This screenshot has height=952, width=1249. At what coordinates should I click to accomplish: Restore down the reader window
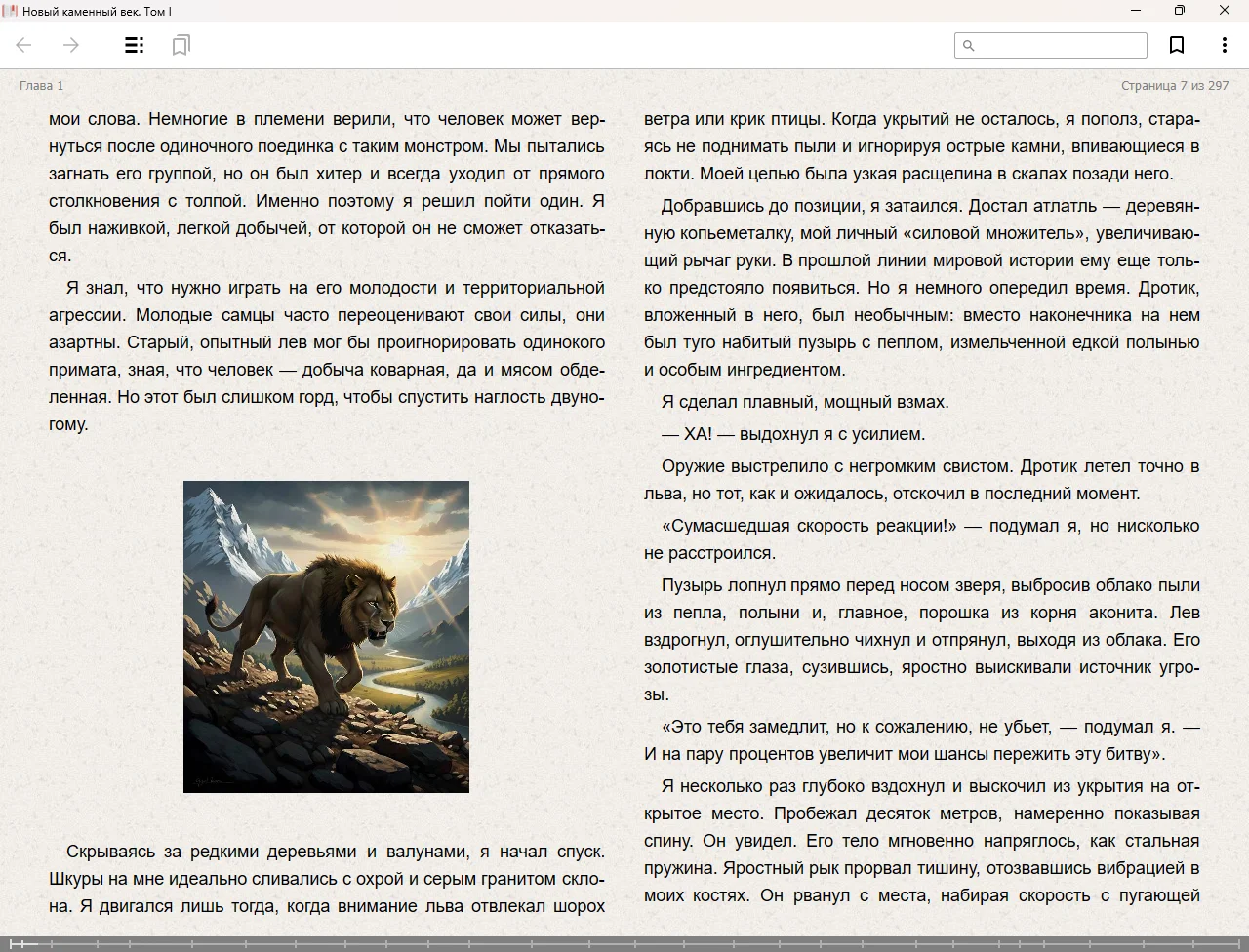1180,11
